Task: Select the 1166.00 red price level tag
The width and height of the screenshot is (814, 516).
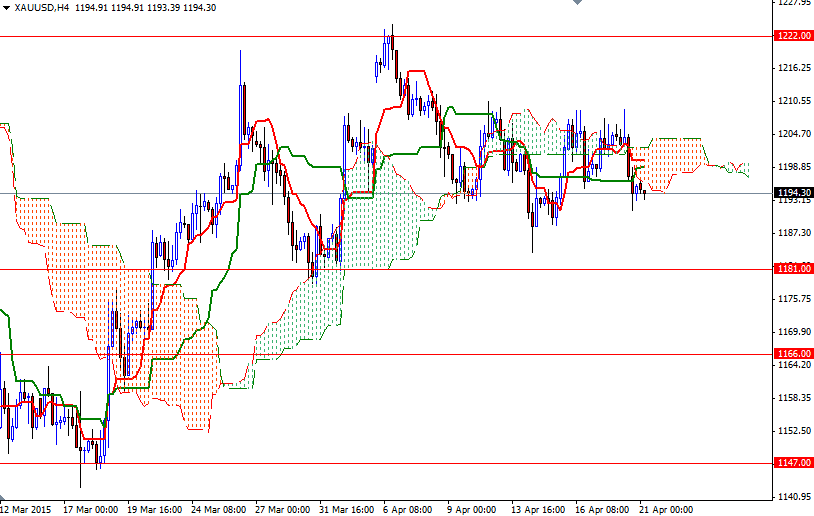Action: (792, 353)
